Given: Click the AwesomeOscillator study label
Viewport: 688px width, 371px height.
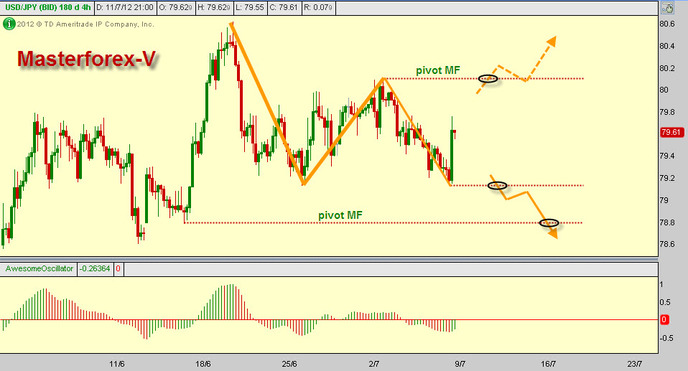Looking at the screenshot, I should click(x=39, y=269).
